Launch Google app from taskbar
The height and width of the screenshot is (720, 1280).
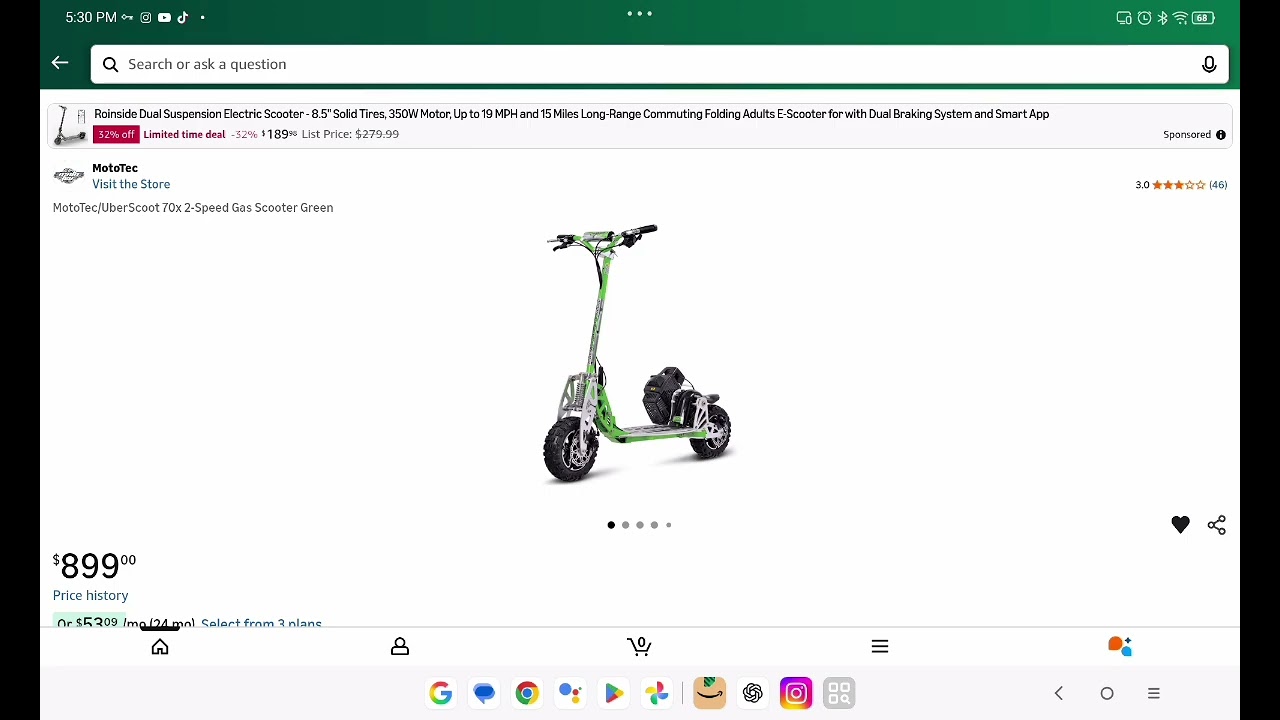tap(441, 693)
